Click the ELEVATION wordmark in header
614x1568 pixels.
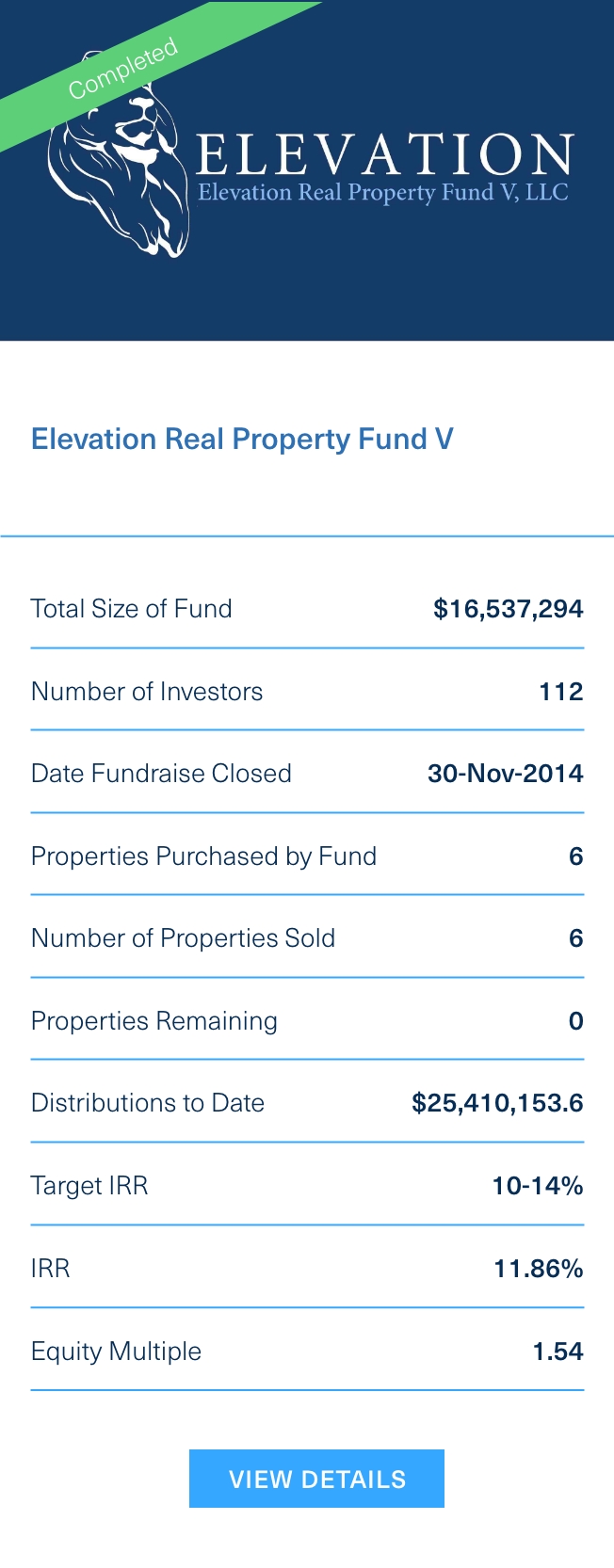[x=384, y=155]
